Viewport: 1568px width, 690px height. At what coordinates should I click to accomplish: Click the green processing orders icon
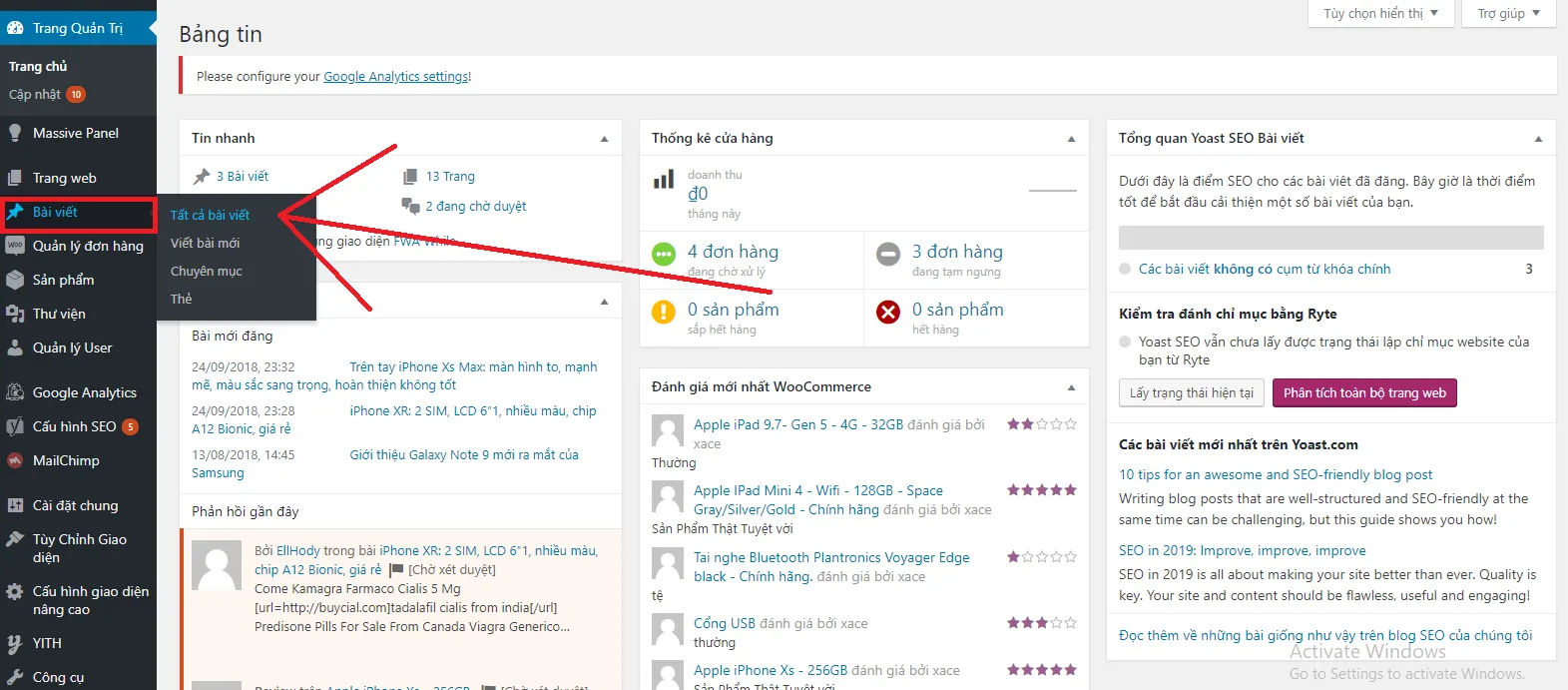pyautogui.click(x=664, y=255)
